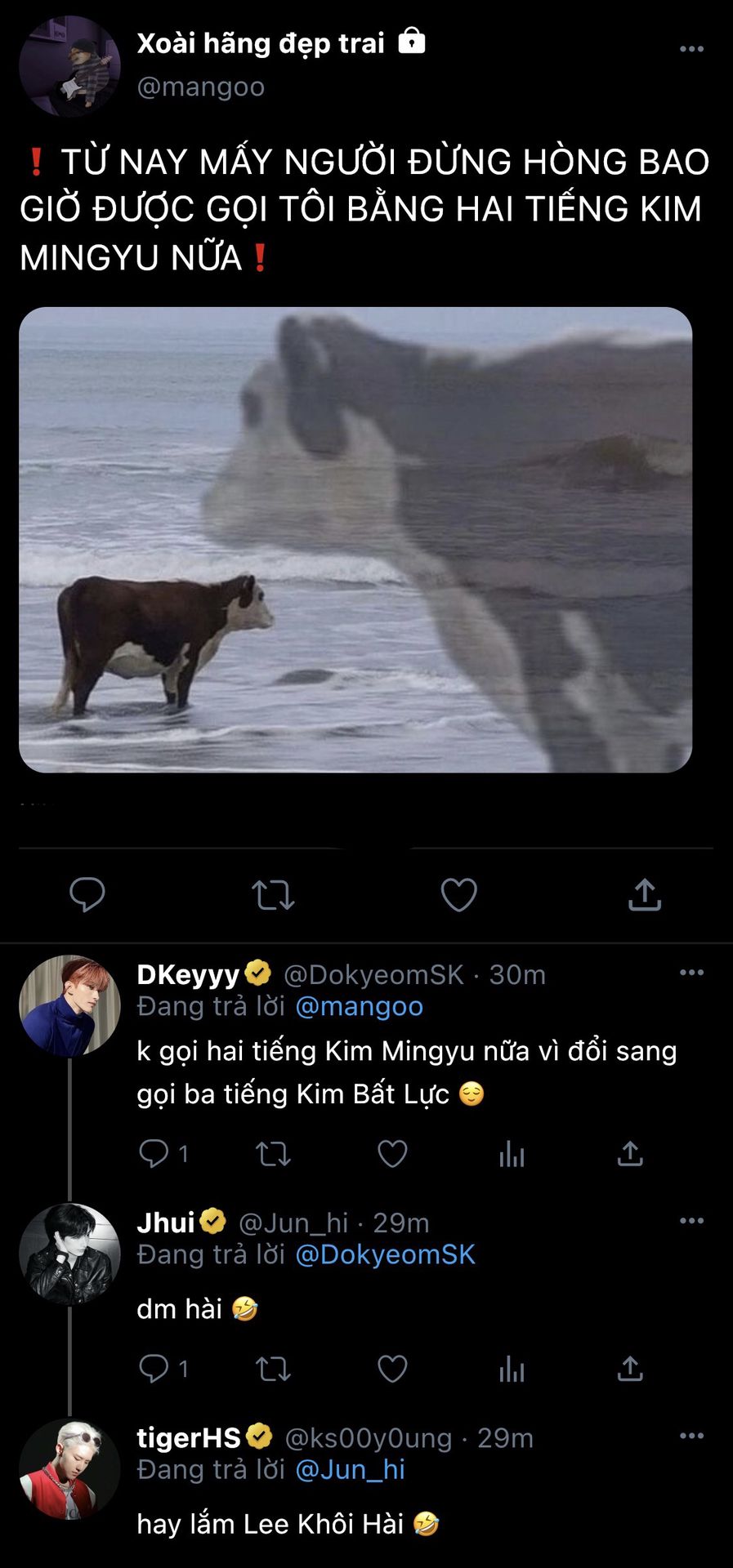The height and width of the screenshot is (1568, 733).
Task: Open the cow on beach image
Action: point(355,540)
